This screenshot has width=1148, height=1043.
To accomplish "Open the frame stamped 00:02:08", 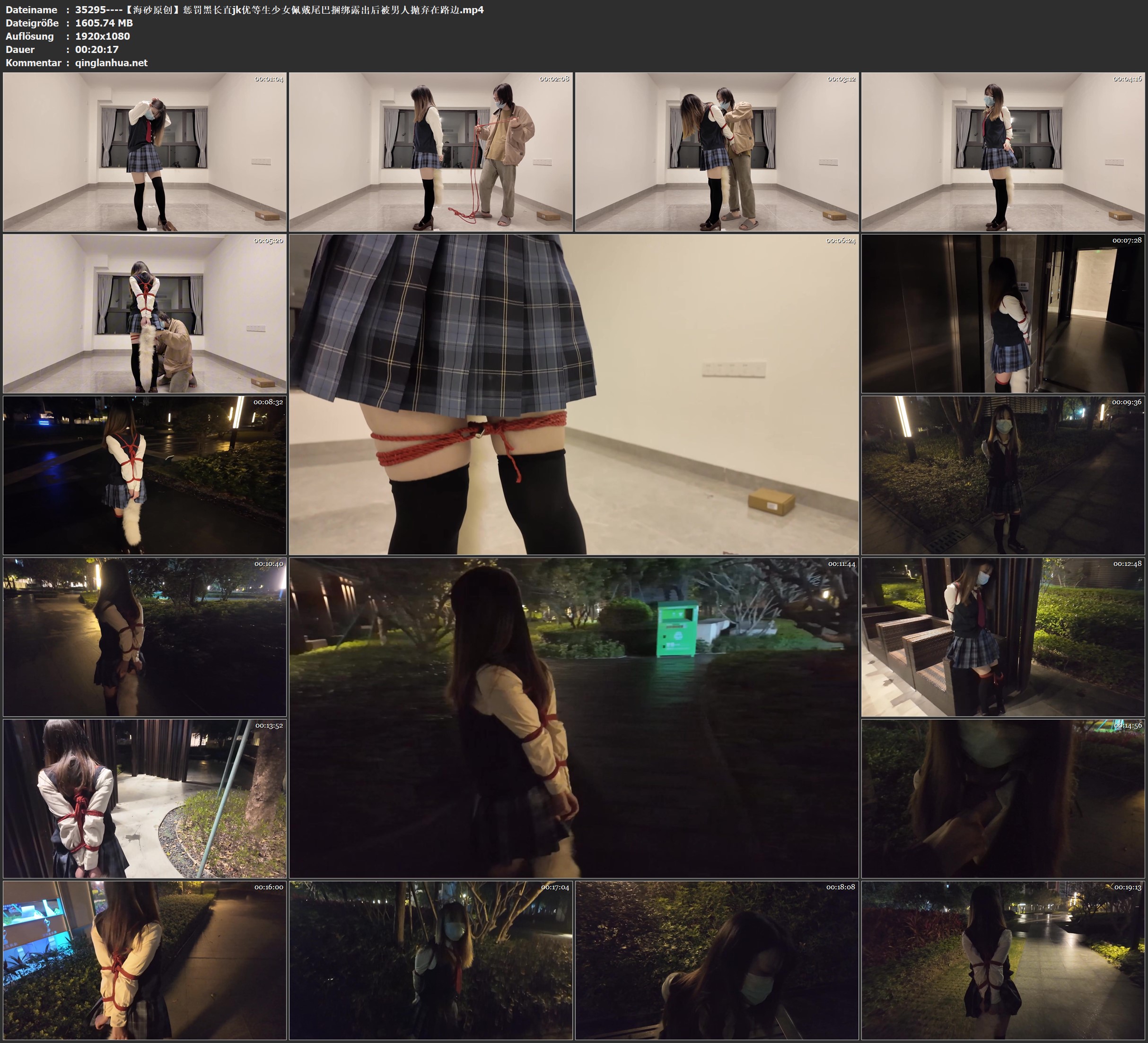I will [x=430, y=151].
